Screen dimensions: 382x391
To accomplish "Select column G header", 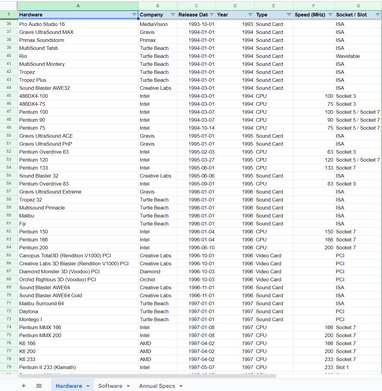I will pos(358,6).
